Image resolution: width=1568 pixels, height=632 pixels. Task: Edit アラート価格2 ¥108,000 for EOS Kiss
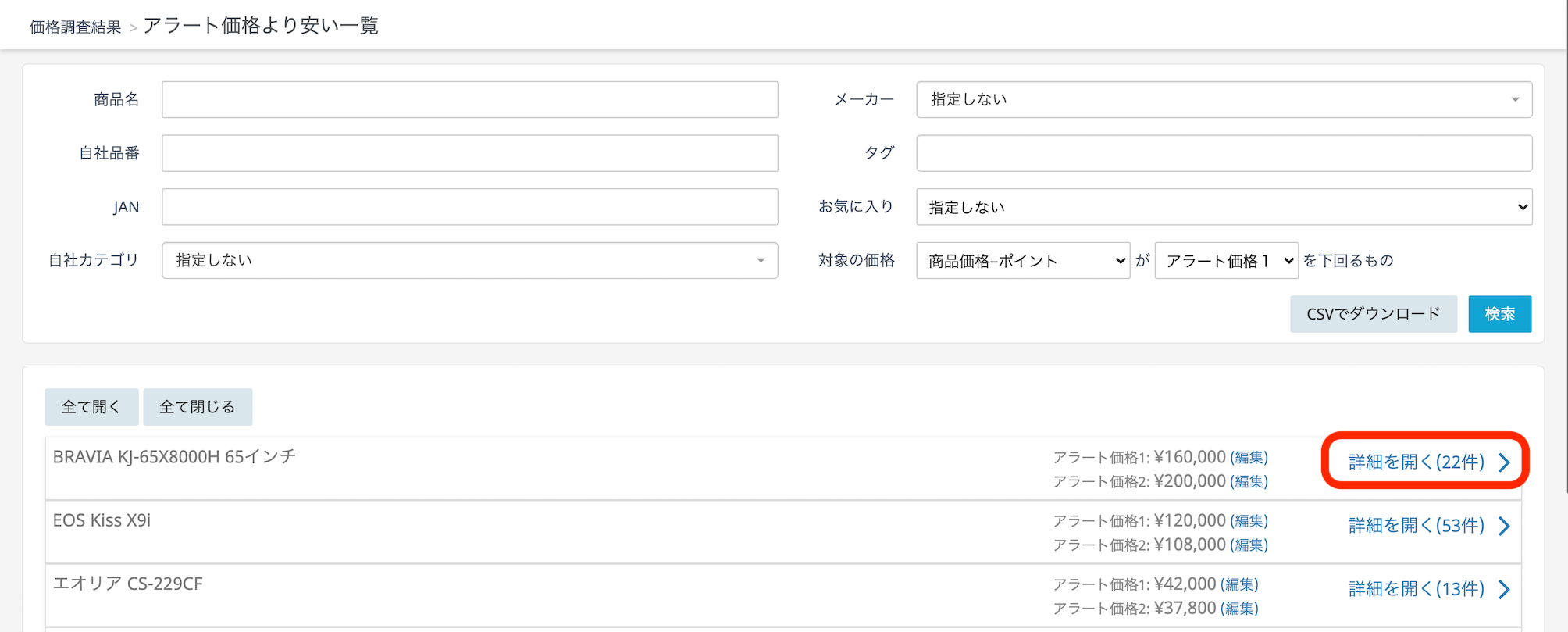(x=1249, y=545)
